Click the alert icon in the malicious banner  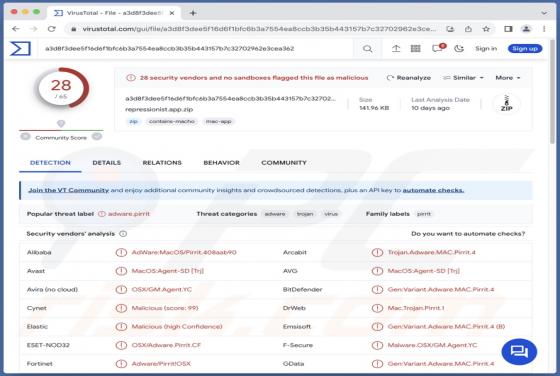(131, 77)
